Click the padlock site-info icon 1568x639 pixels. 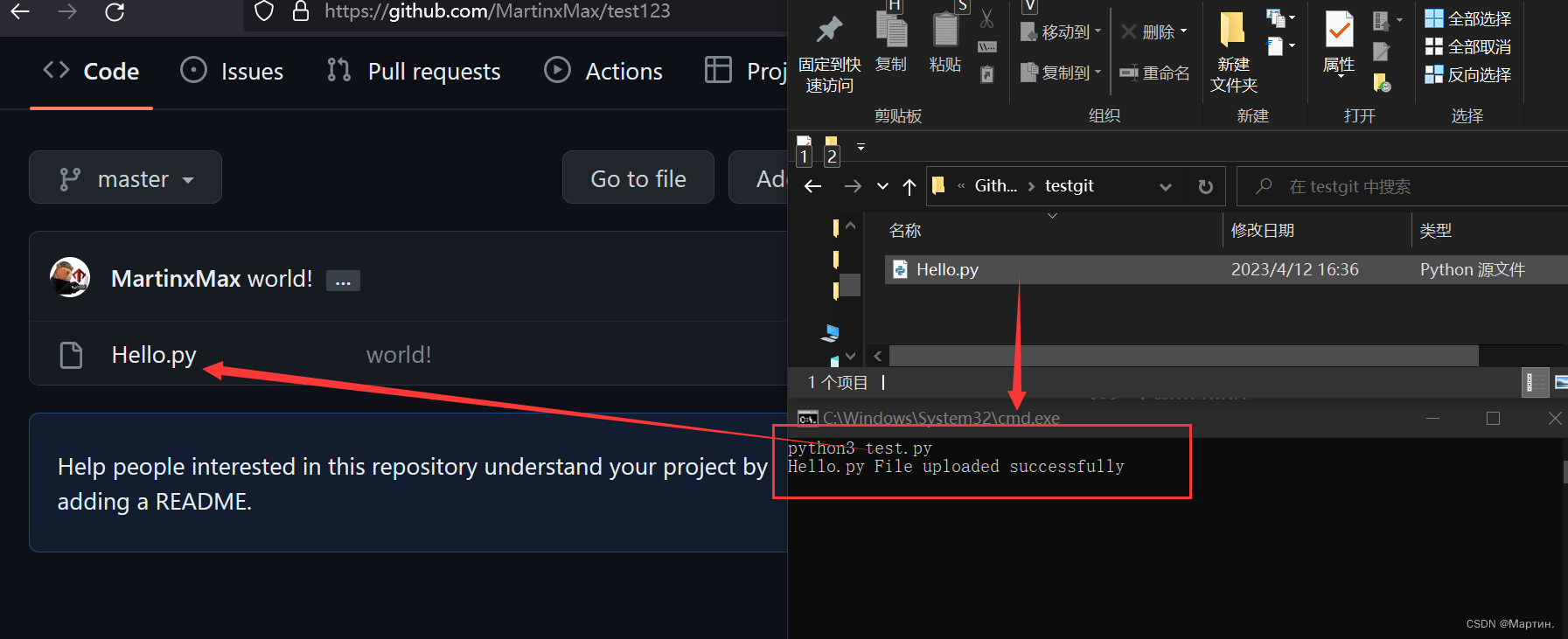(x=301, y=10)
